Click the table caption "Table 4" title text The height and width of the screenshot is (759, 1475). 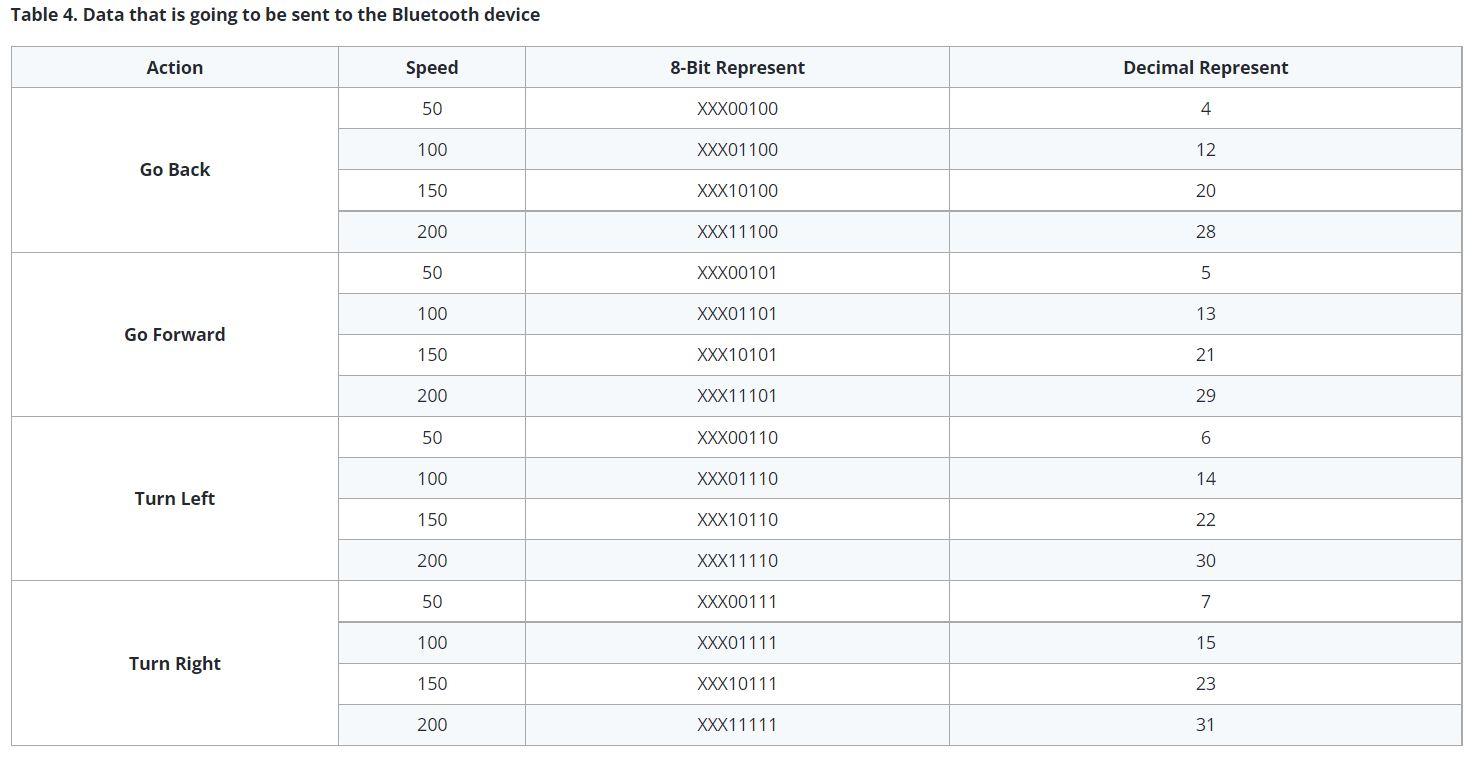[275, 15]
